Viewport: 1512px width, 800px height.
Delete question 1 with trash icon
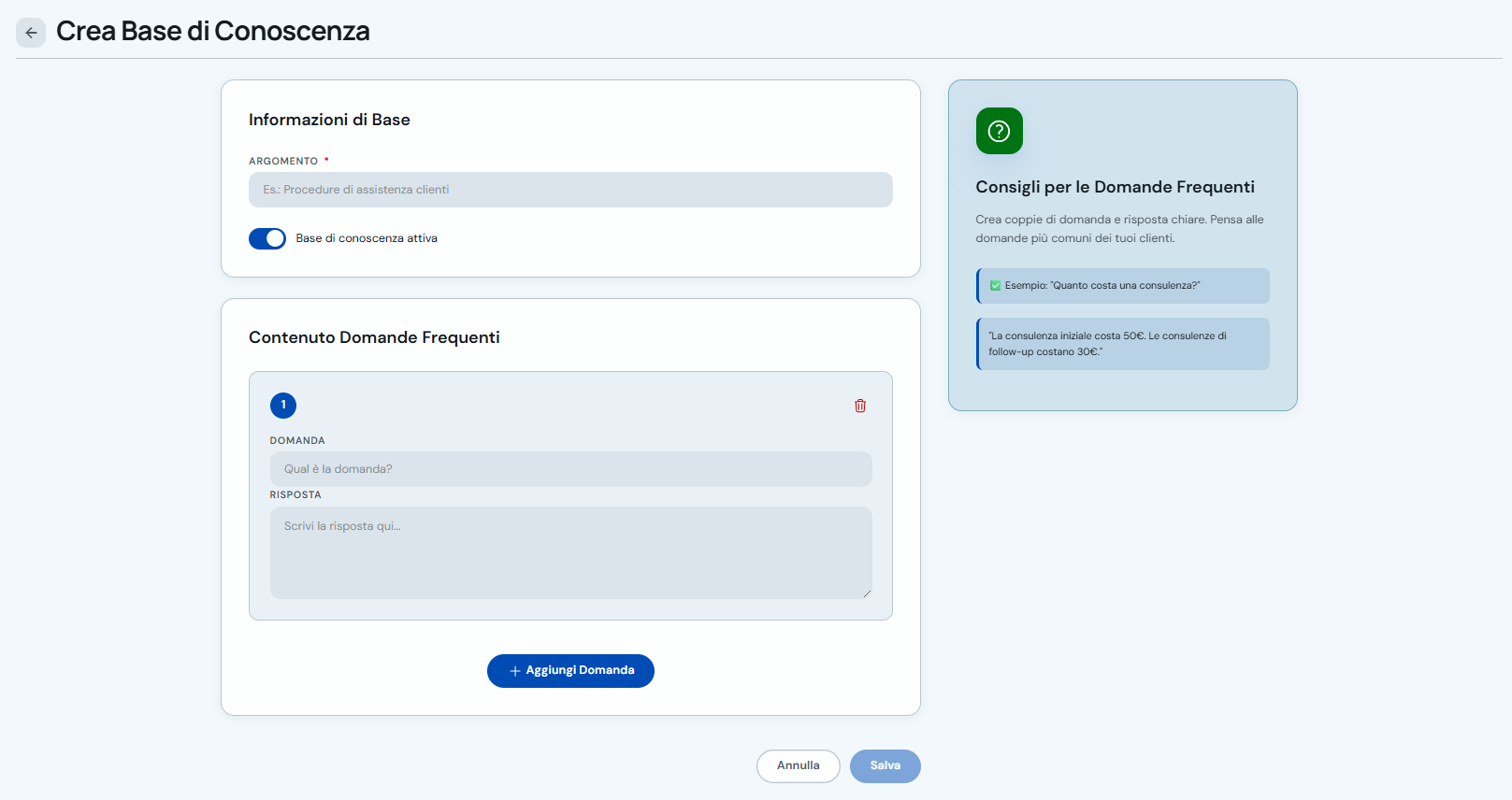[x=860, y=406]
